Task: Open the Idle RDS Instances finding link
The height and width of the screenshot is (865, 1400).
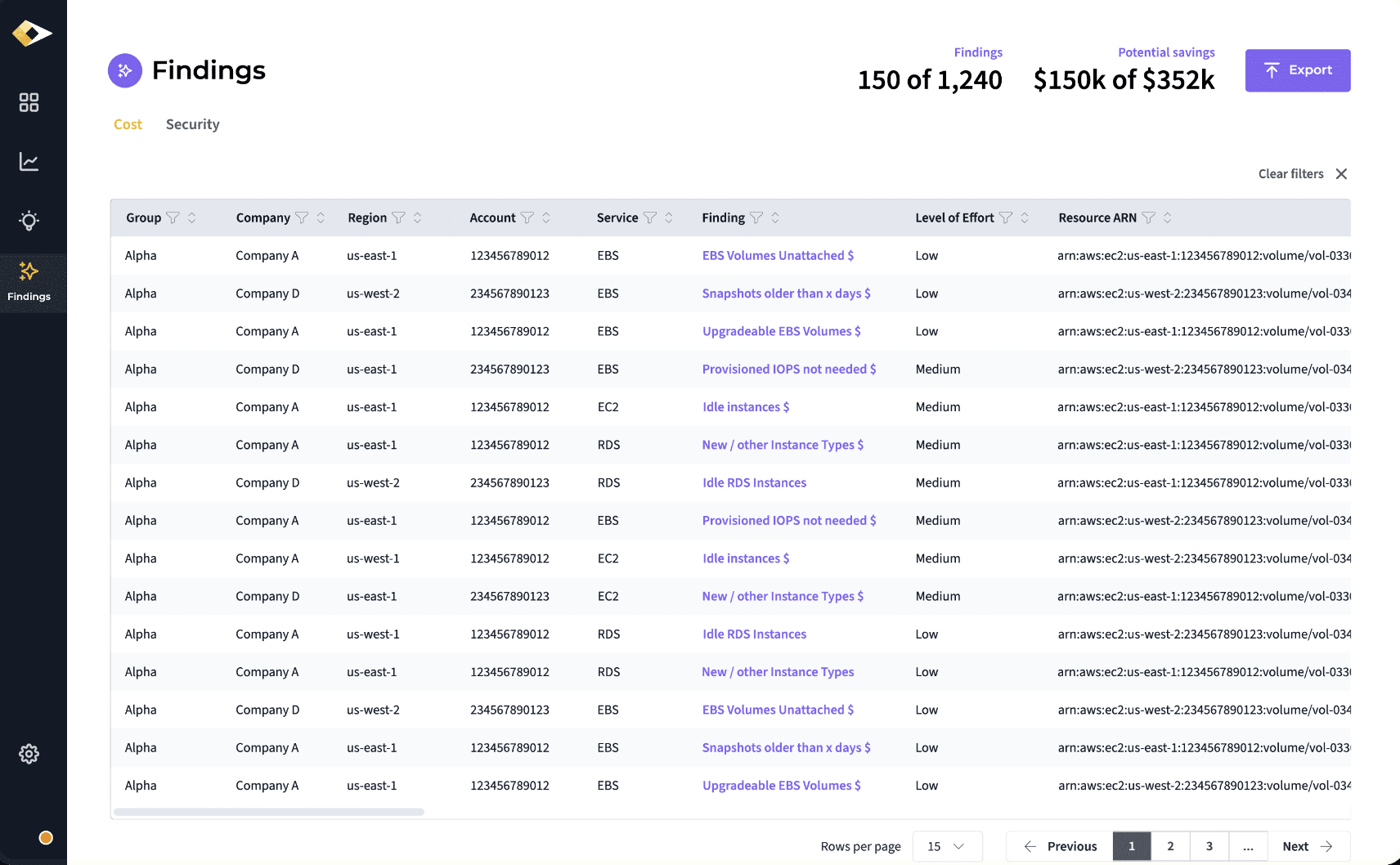Action: coord(753,482)
